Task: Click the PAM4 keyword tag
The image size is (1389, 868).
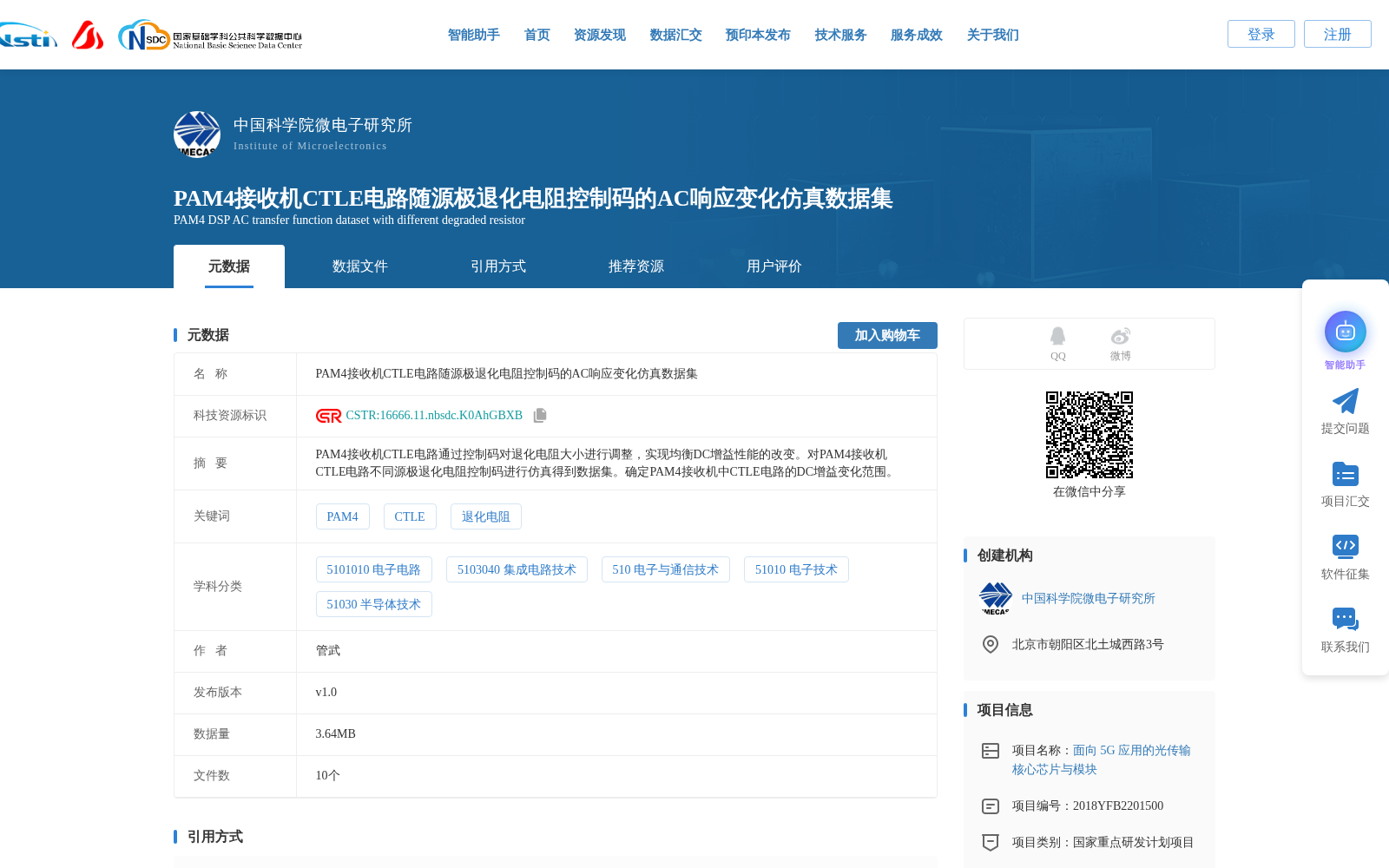Action: pos(343,516)
